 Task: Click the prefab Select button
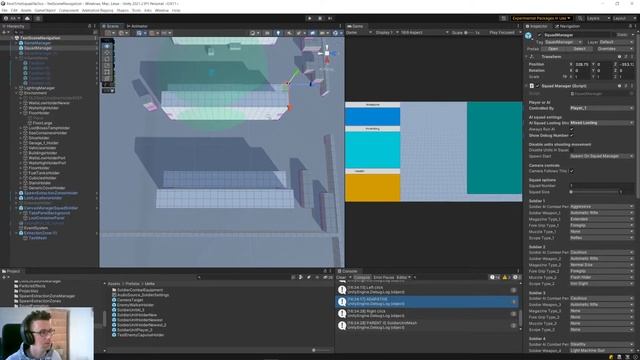[x=579, y=49]
